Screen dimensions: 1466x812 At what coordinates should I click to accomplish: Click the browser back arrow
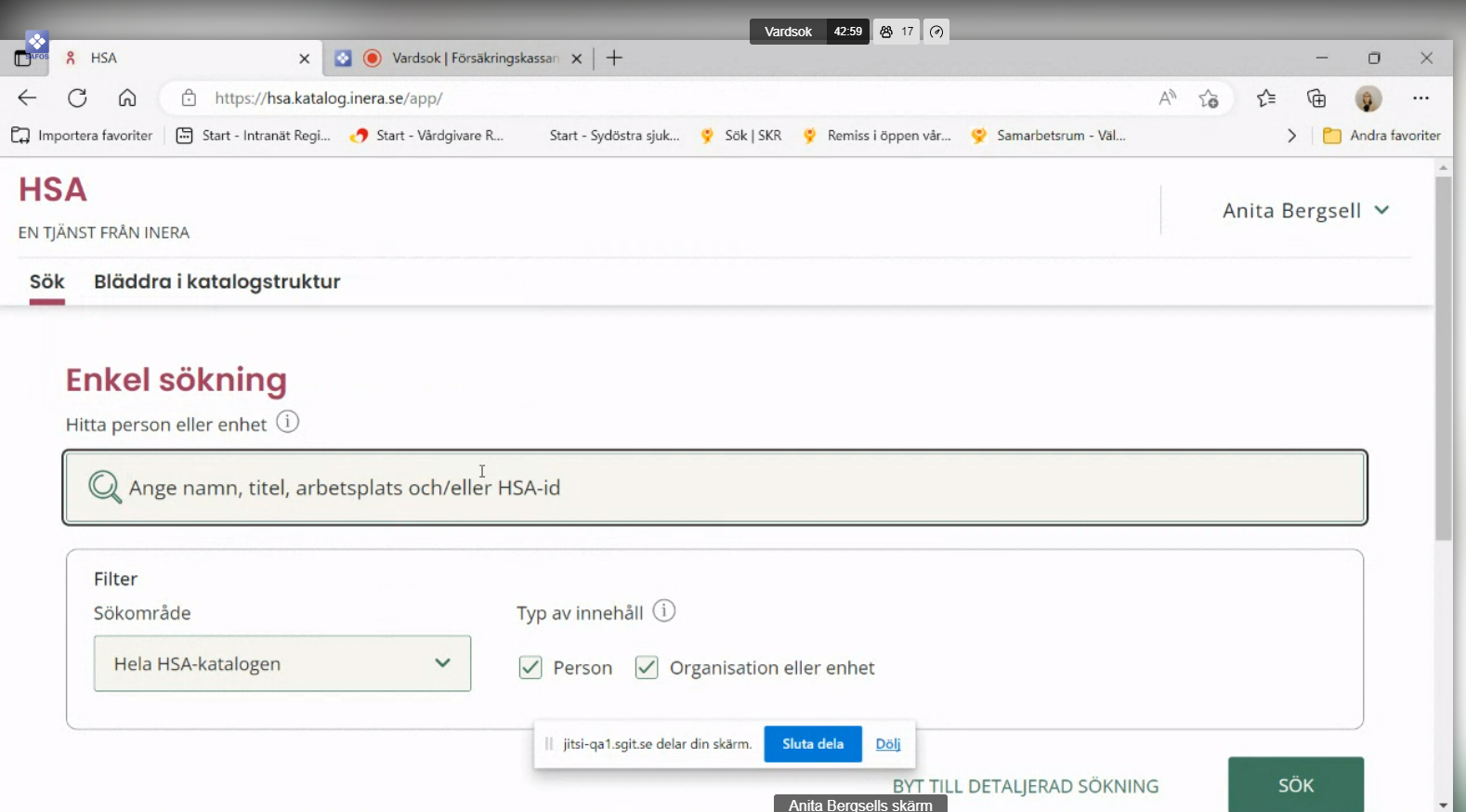pos(27,98)
